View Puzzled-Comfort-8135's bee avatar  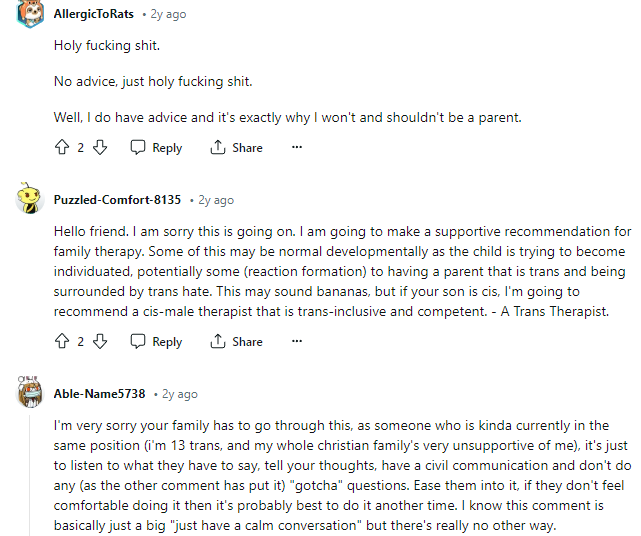click(30, 198)
